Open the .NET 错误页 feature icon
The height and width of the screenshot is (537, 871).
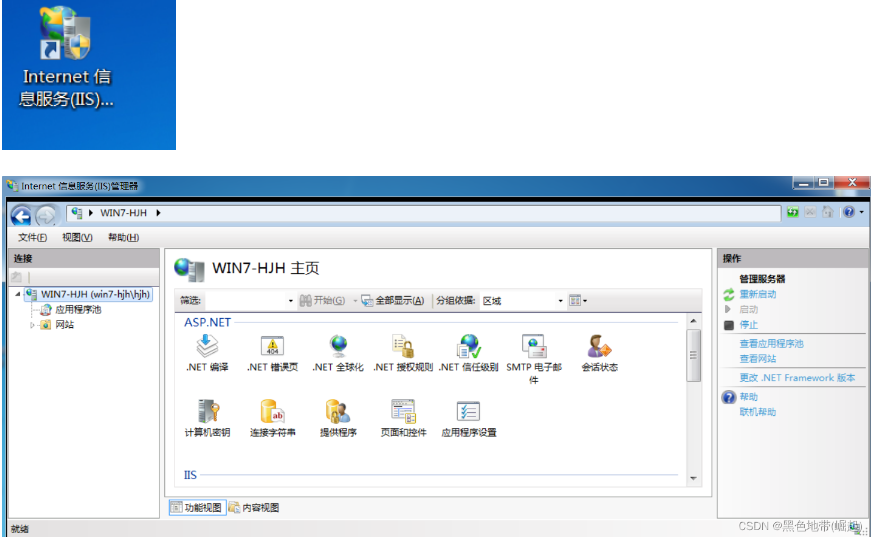(272, 353)
